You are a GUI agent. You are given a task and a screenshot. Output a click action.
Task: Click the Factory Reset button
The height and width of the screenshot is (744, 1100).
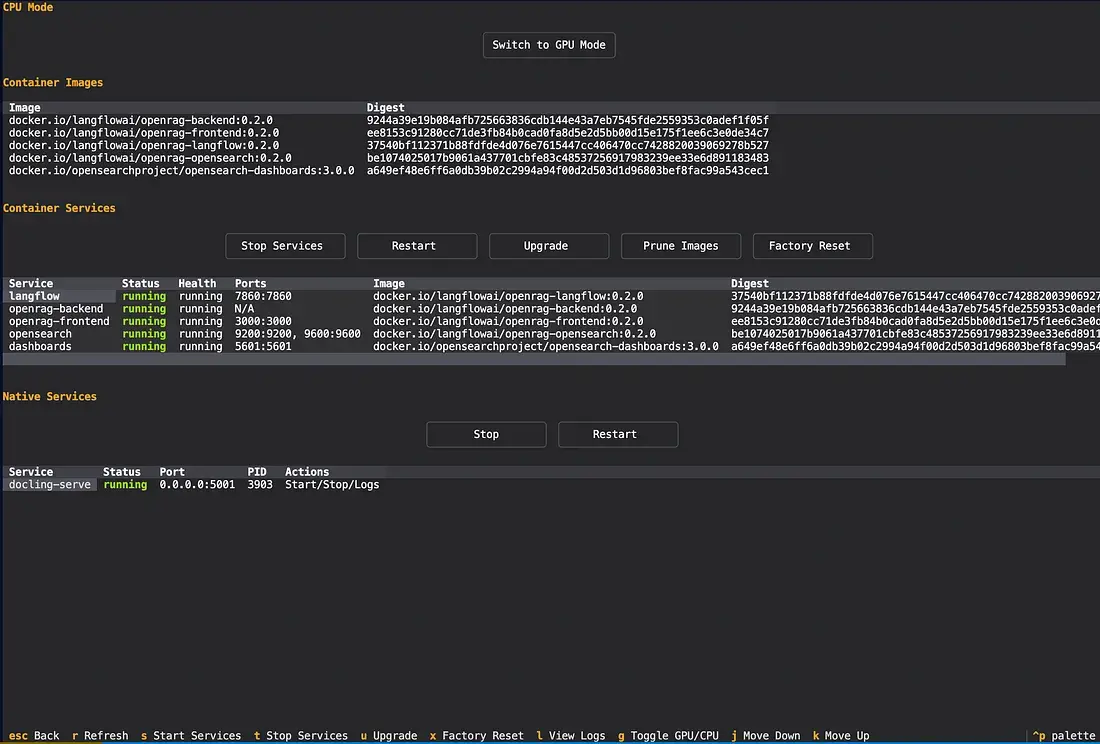(x=809, y=246)
